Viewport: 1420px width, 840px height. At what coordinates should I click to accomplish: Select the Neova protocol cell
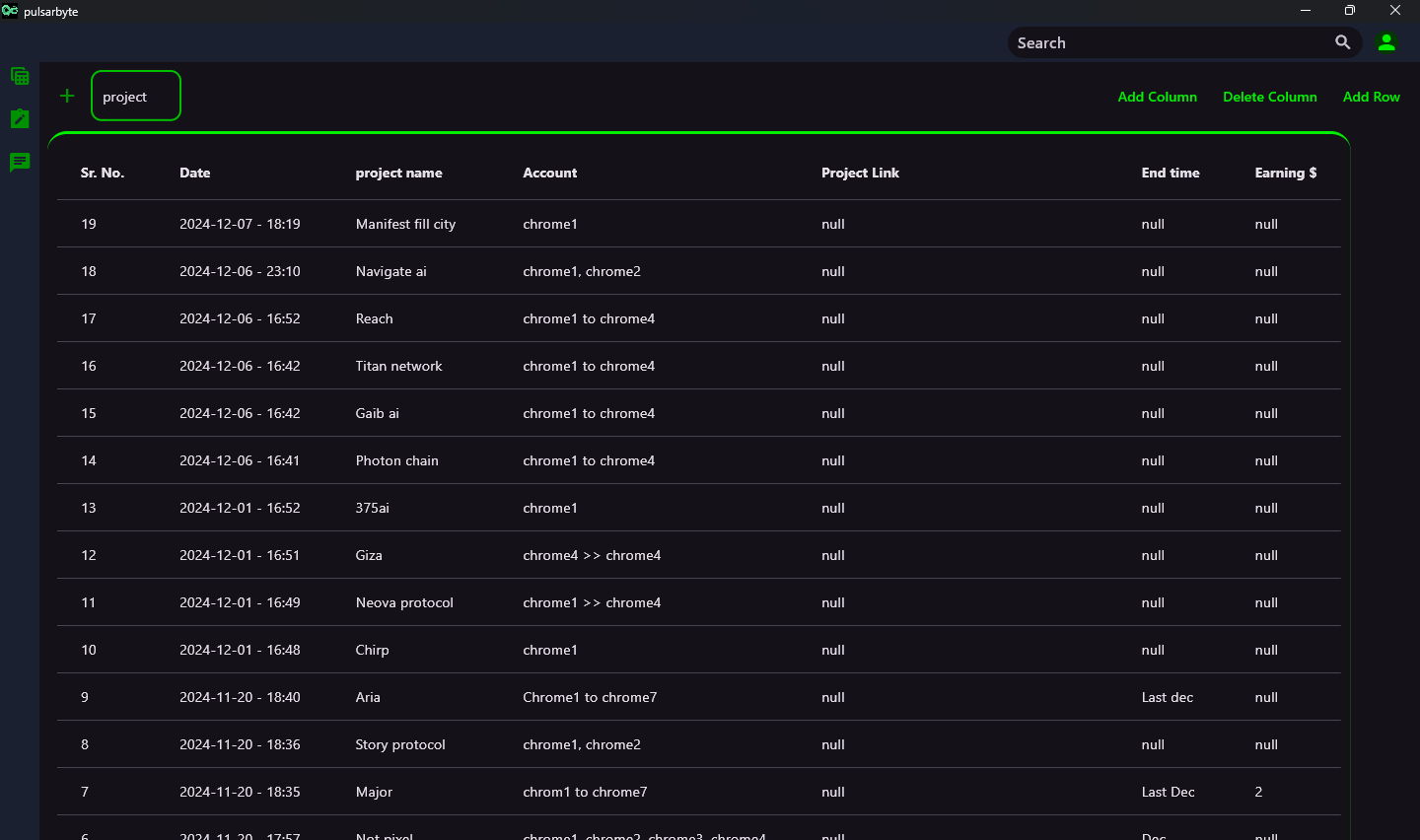pos(405,602)
